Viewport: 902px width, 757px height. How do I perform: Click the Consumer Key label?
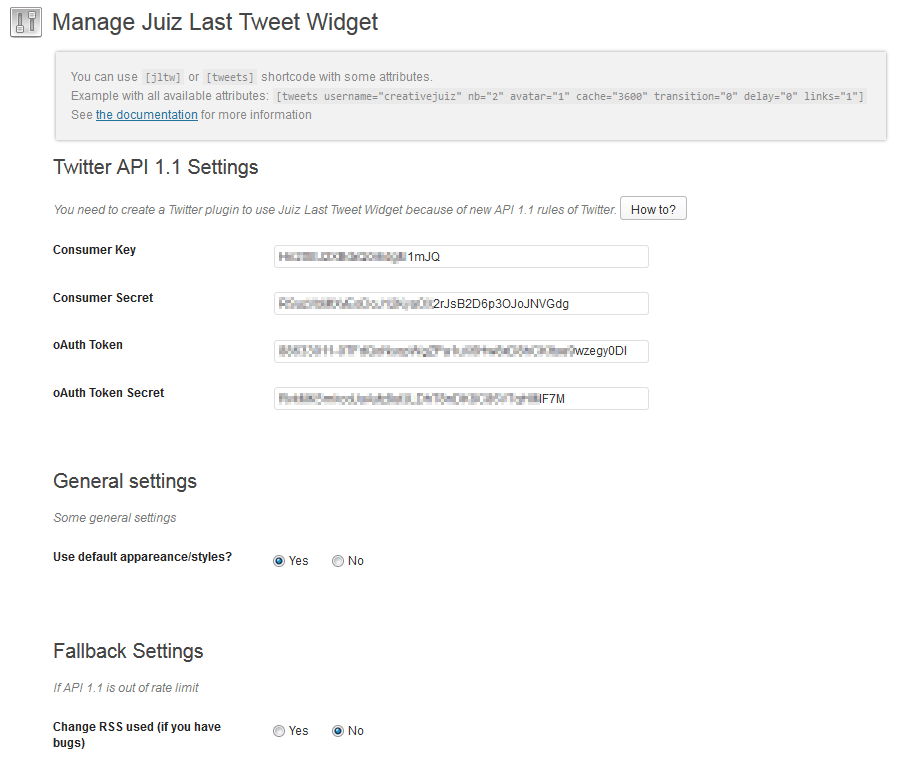point(94,250)
